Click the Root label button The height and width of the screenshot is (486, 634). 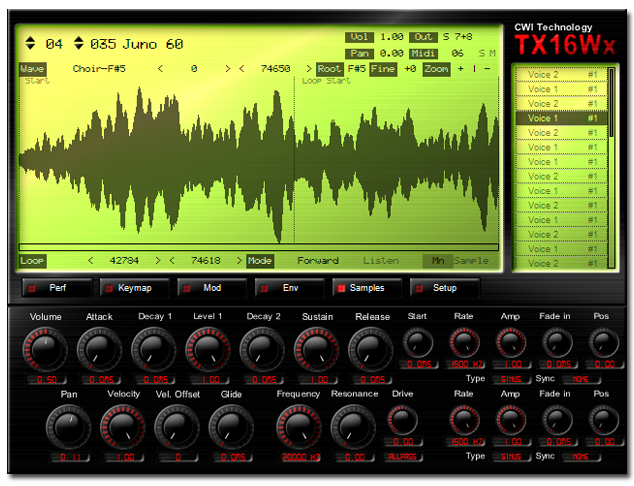[330, 69]
